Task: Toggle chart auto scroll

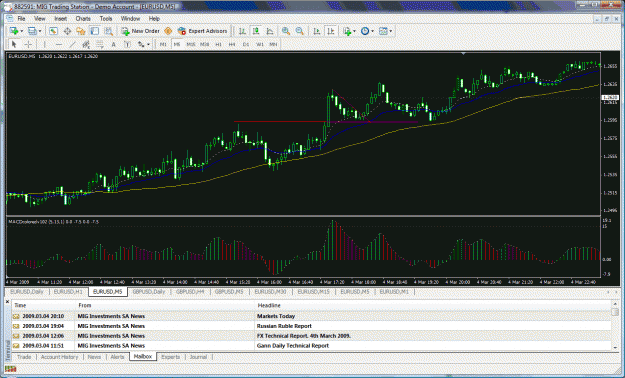Action: (317, 31)
